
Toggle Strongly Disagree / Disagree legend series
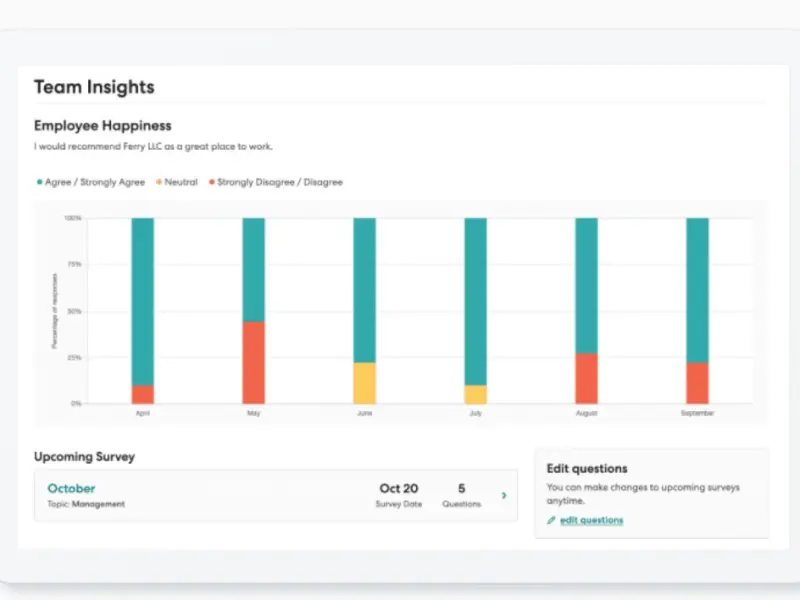coord(279,183)
